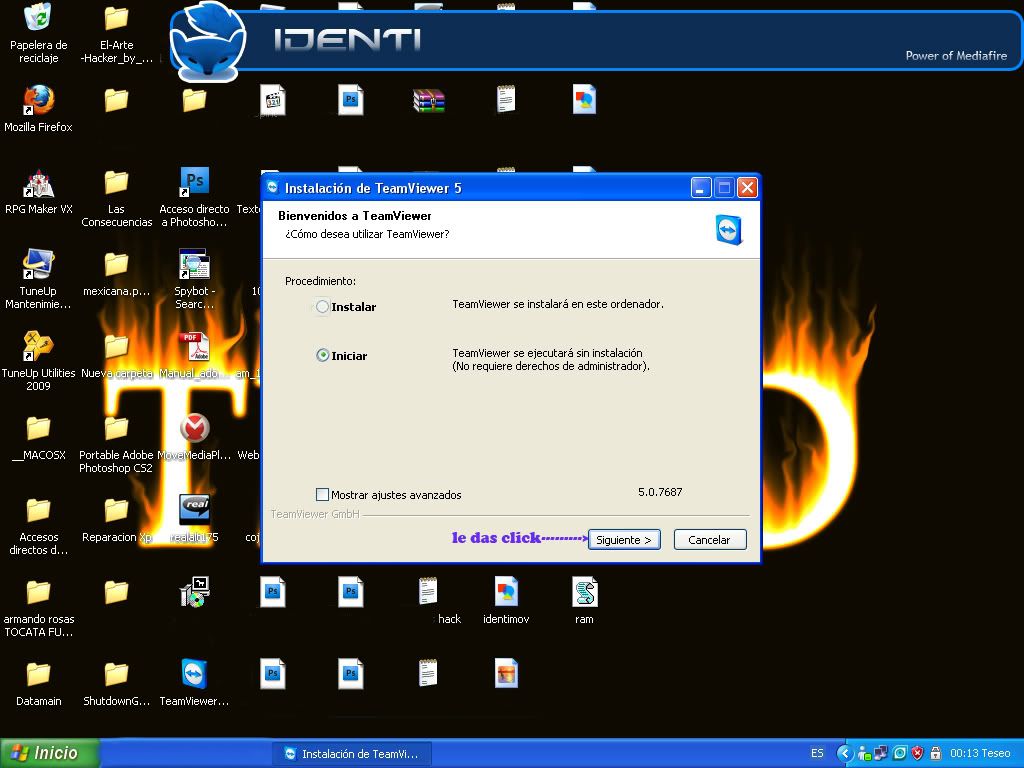Click the red security shield tray icon

[918, 753]
